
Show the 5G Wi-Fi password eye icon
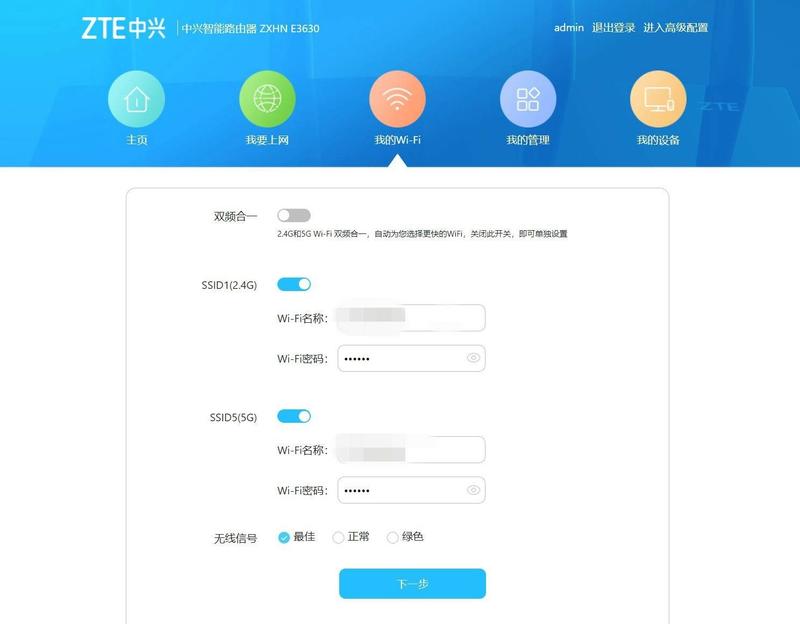pos(473,490)
